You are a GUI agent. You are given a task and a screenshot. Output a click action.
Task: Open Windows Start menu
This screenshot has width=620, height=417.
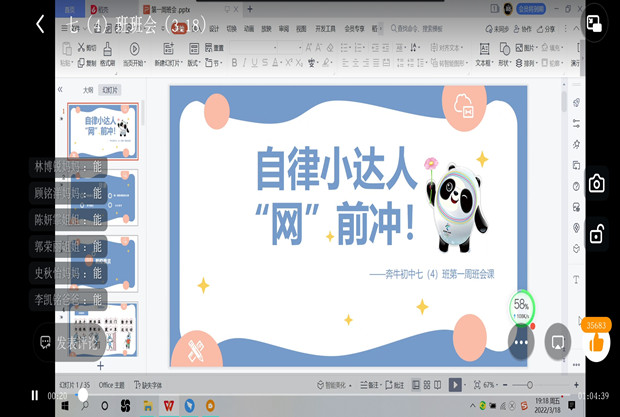coord(65,406)
